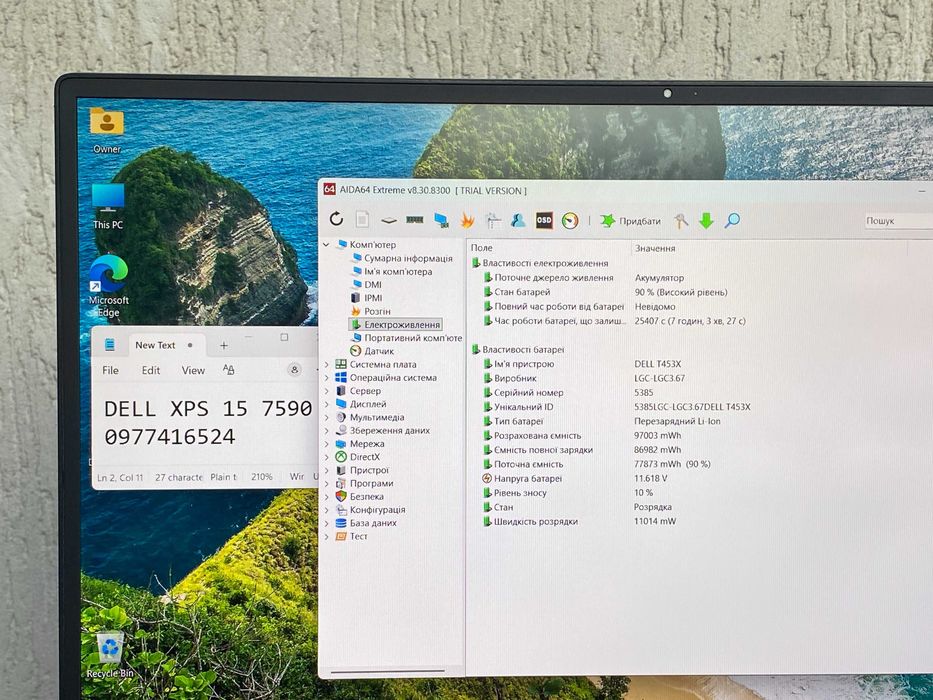Select the Microsoft Edge desktop shortcut
Viewport: 933px width, 700px height.
click(x=108, y=286)
